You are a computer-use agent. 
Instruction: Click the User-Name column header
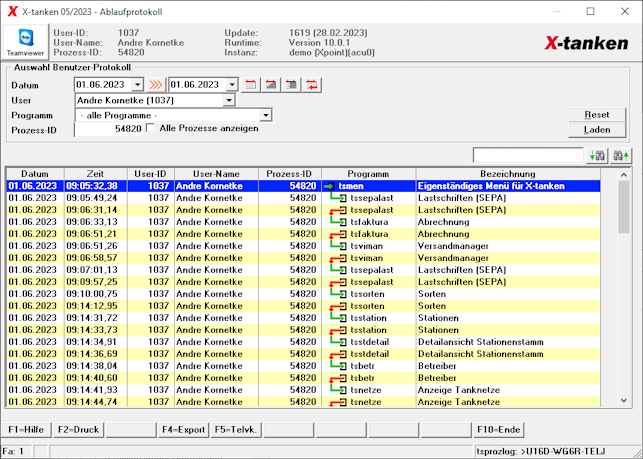[x=216, y=174]
